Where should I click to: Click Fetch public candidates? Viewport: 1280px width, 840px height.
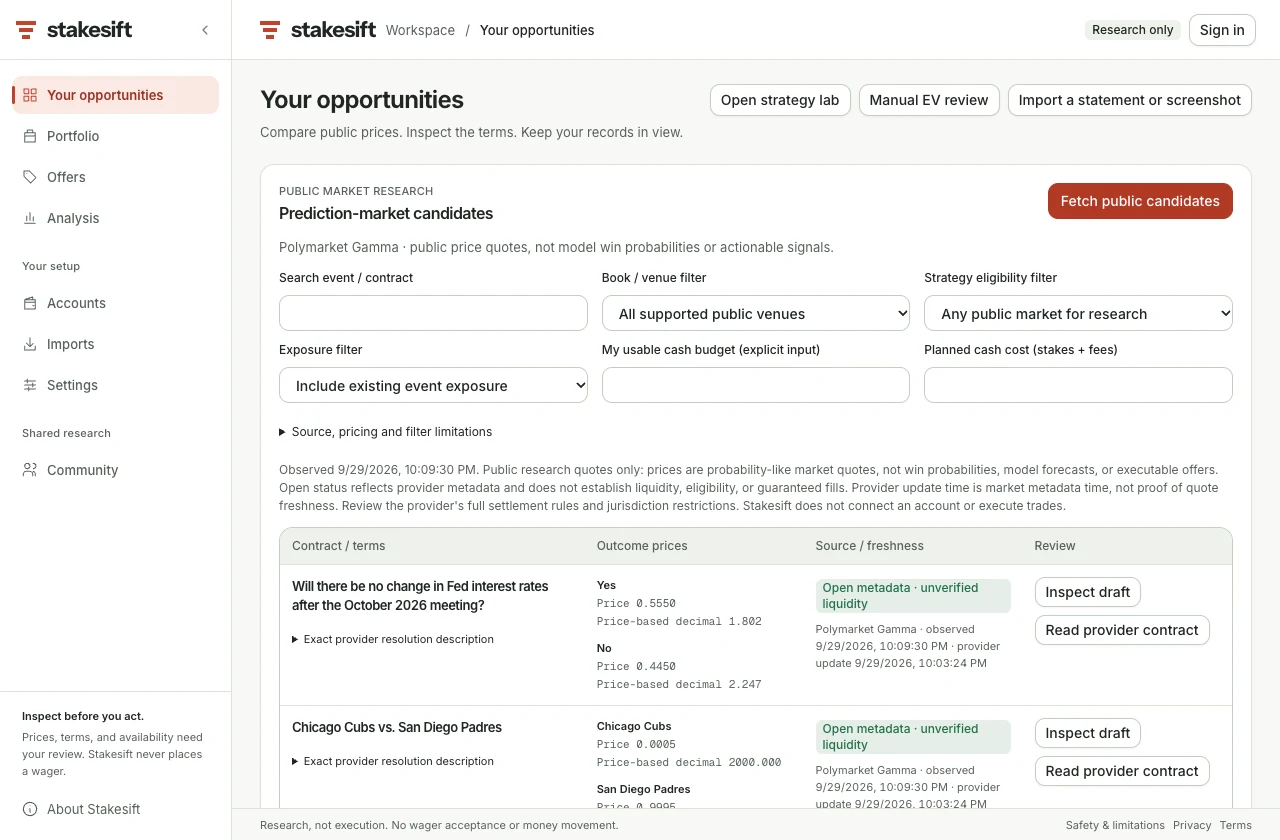pyautogui.click(x=1140, y=201)
